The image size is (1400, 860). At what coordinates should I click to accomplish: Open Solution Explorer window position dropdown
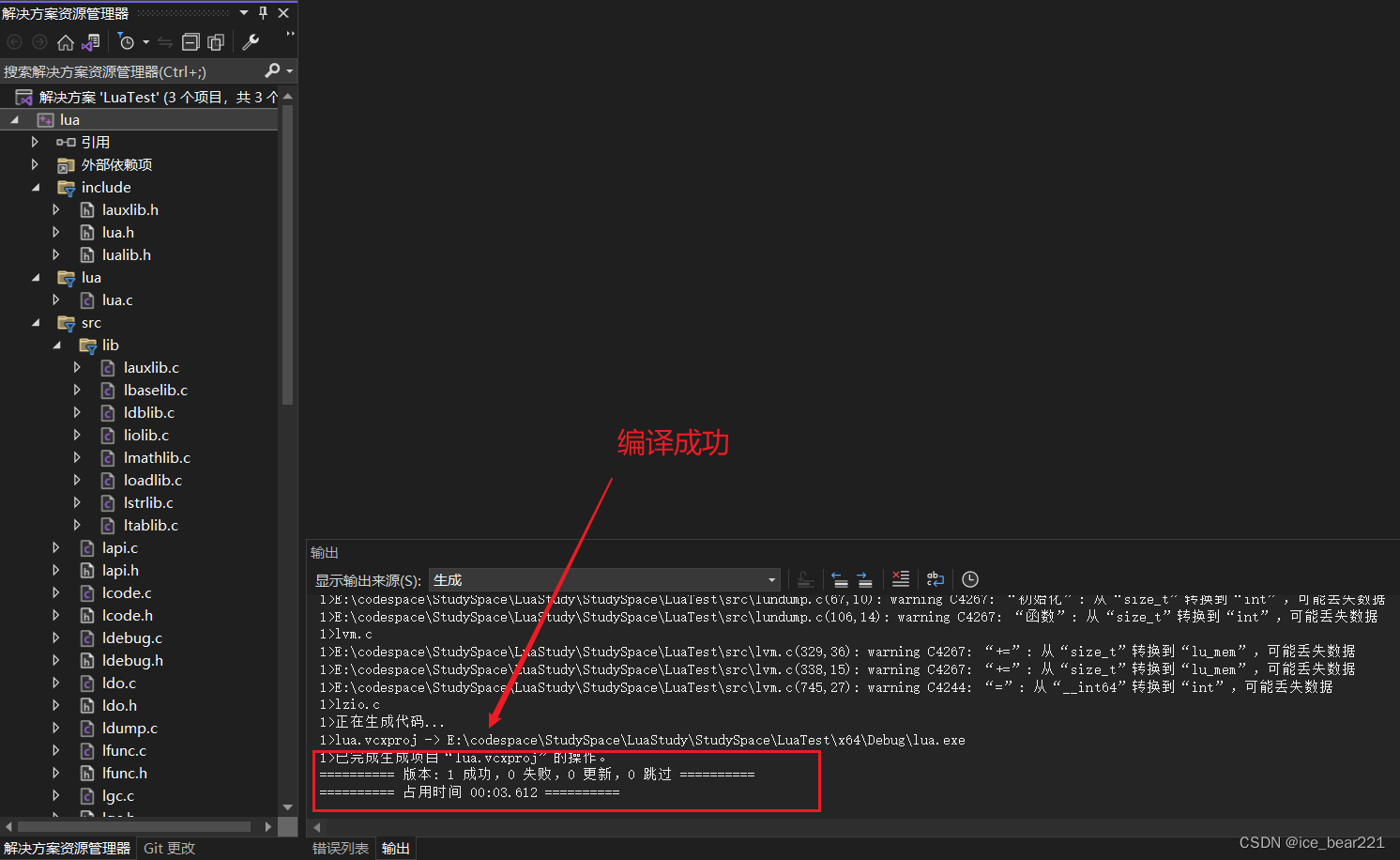point(244,13)
